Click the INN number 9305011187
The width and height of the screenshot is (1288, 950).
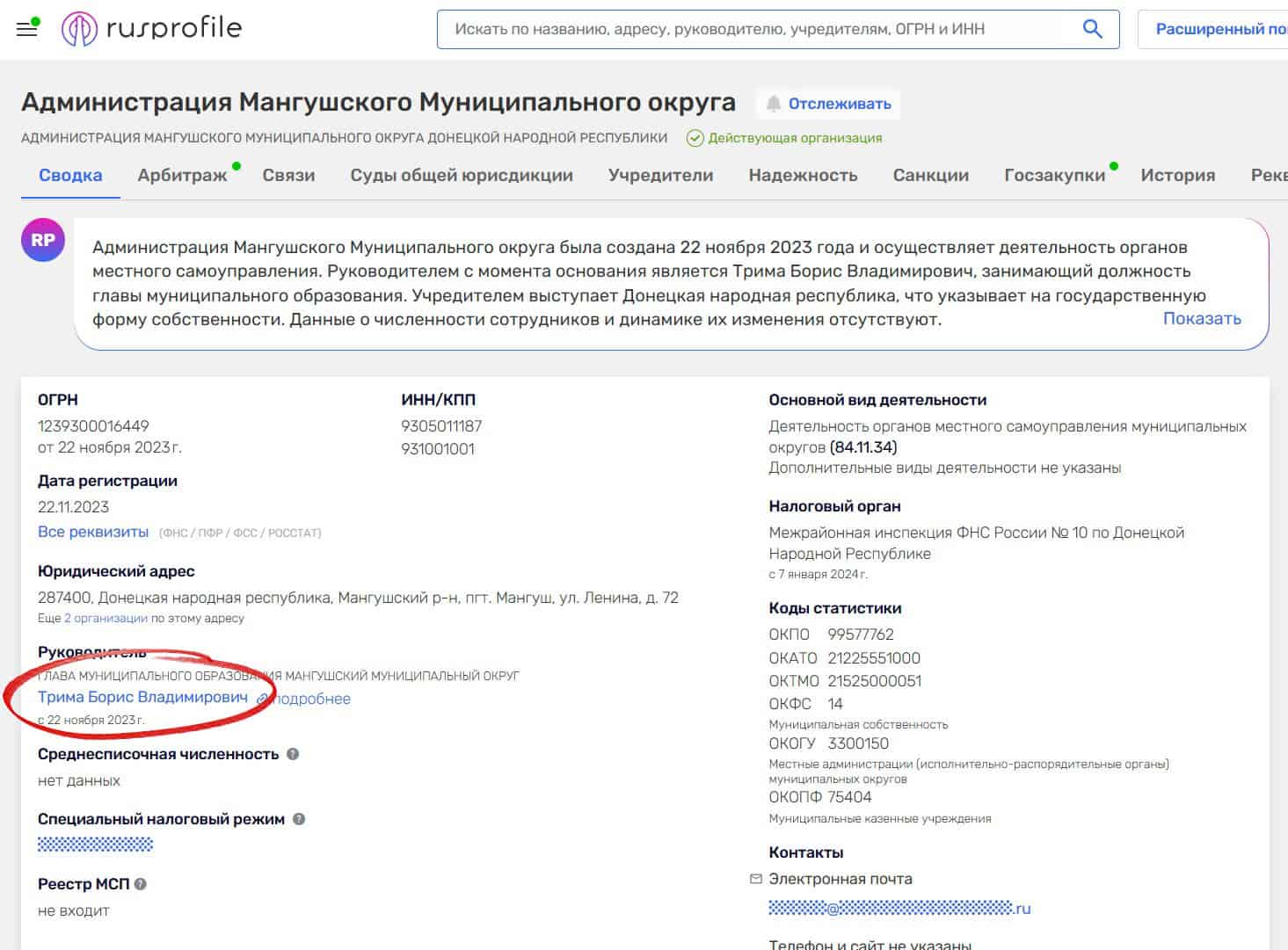tap(441, 426)
